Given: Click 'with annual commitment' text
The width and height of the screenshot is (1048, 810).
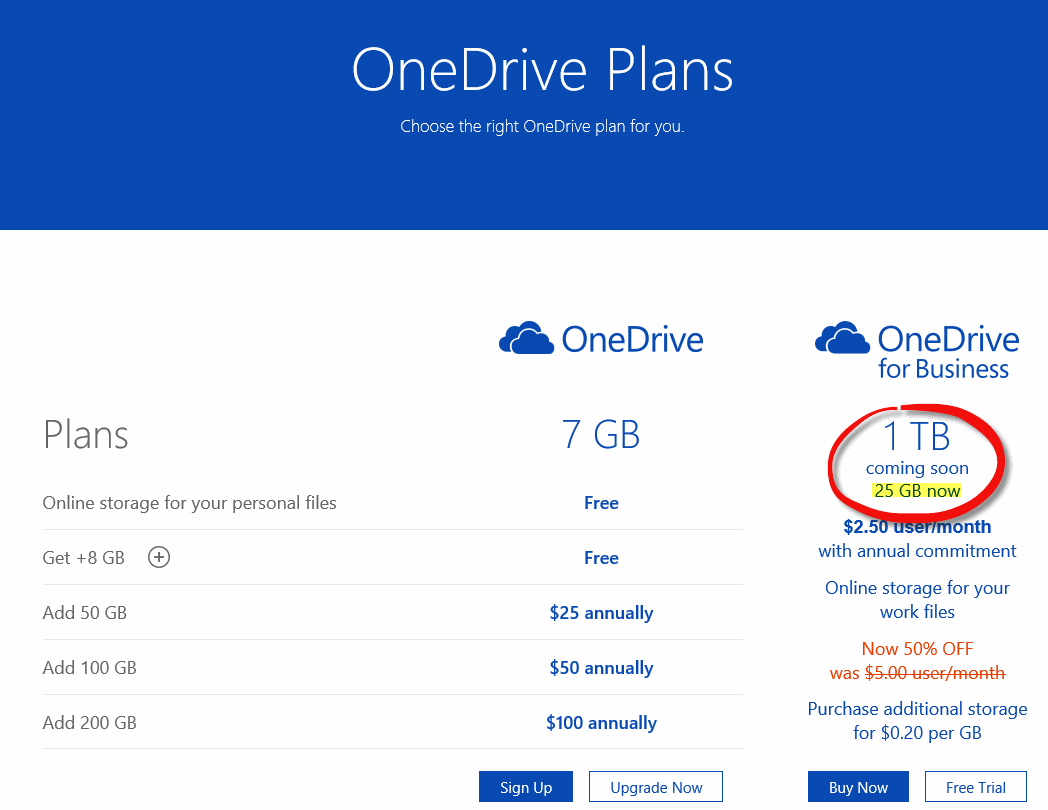Looking at the screenshot, I should point(917,551).
